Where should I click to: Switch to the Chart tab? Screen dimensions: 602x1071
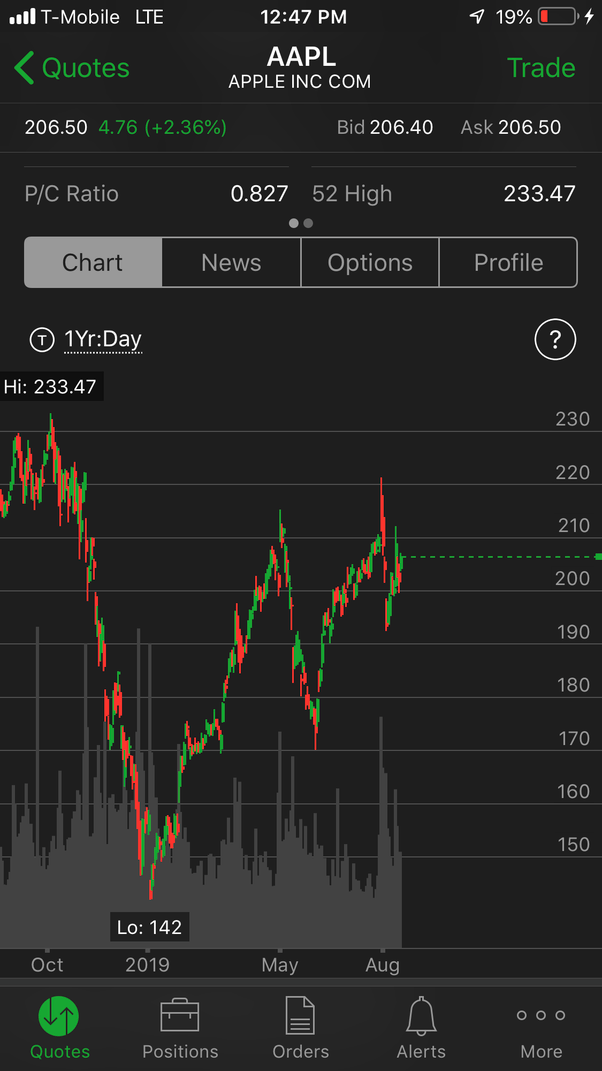click(x=93, y=262)
